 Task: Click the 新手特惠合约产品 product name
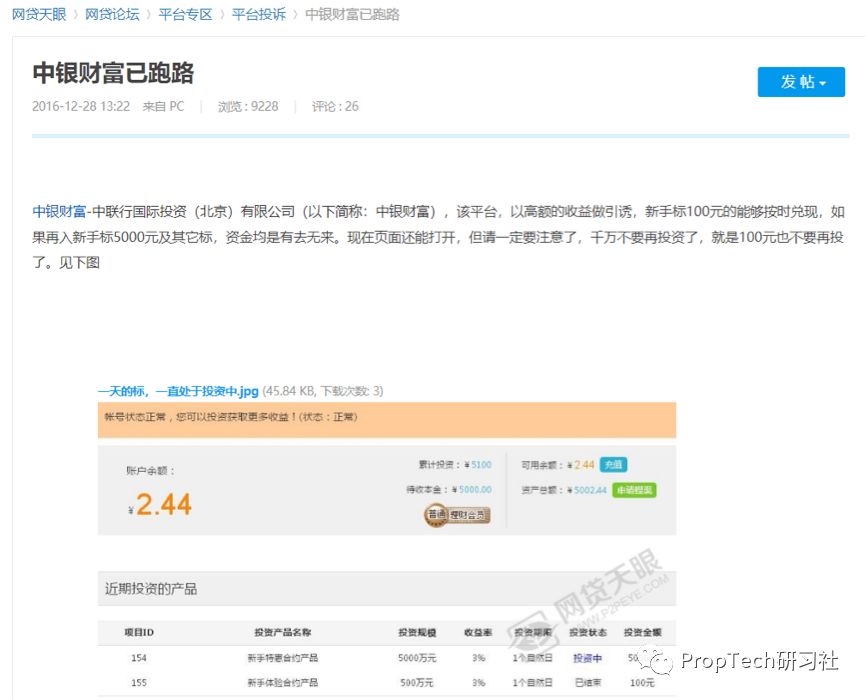coord(282,658)
